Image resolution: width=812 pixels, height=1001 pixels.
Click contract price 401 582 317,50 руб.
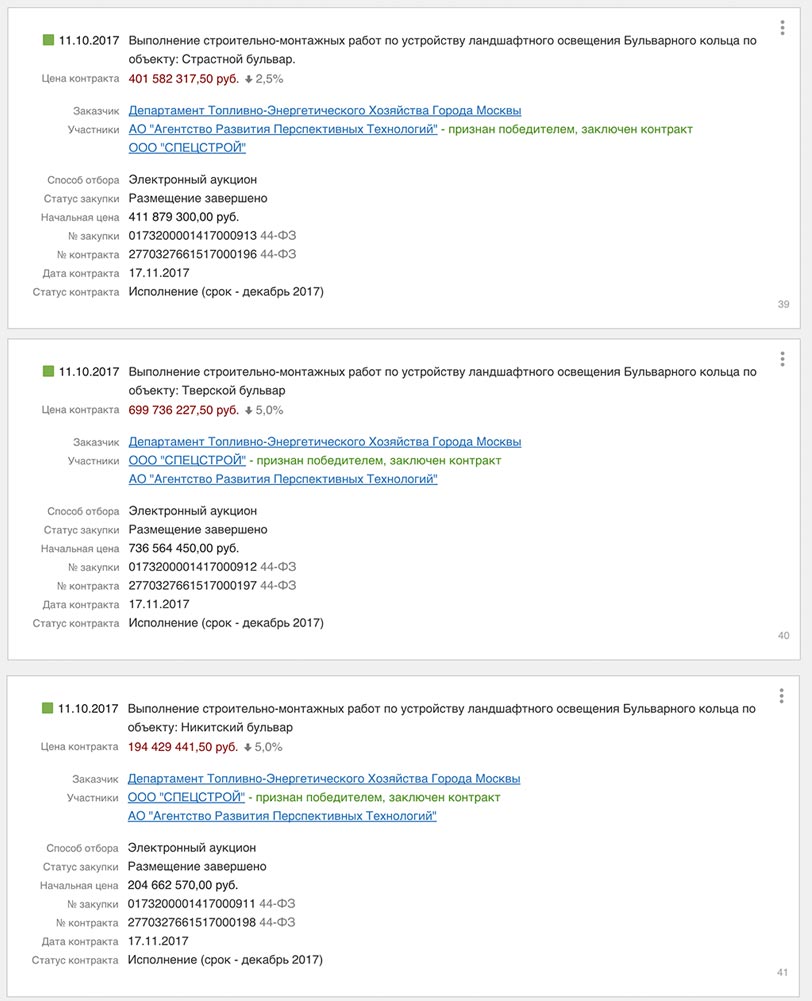coord(184,79)
